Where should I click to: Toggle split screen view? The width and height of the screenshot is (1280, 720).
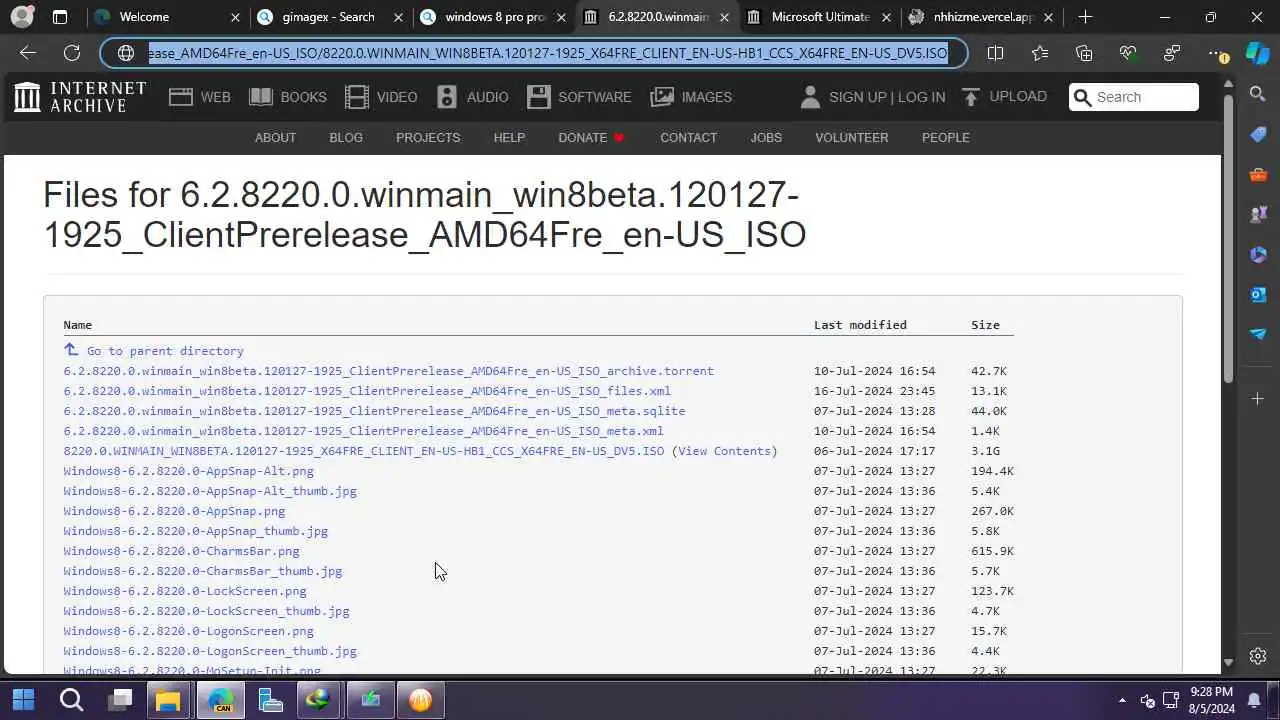click(995, 53)
